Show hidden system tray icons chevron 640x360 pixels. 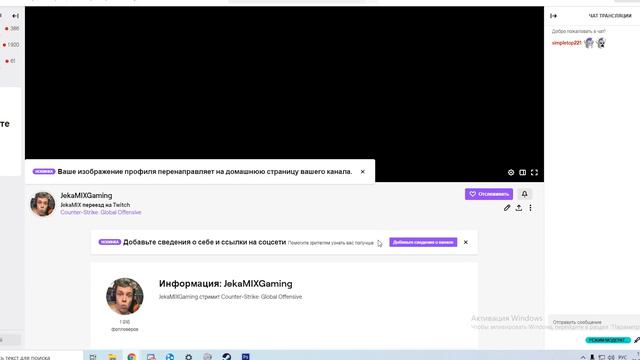click(x=583, y=358)
